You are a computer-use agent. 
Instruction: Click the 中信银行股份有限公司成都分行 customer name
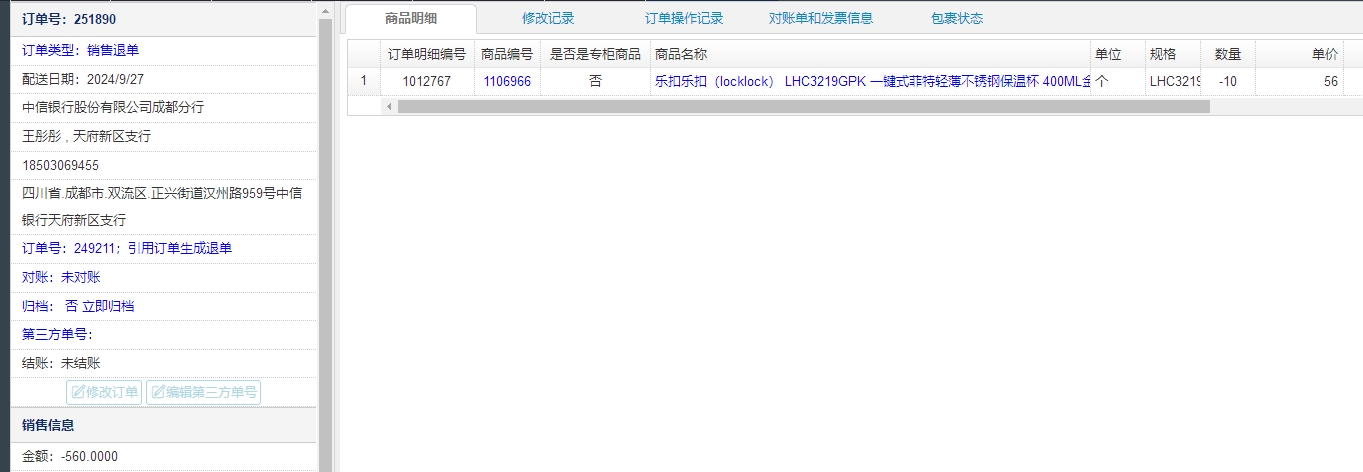[113, 107]
